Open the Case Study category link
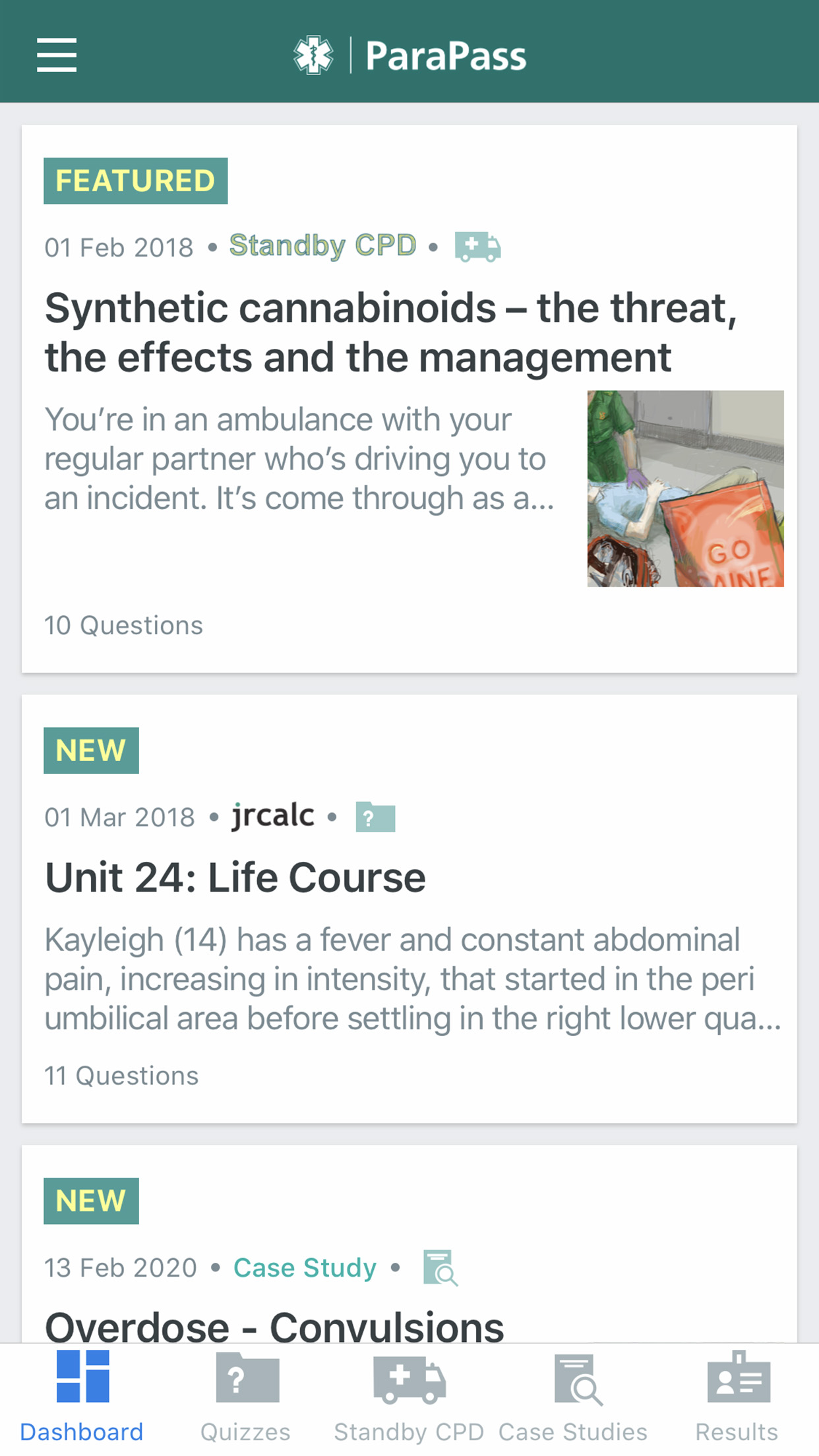The height and width of the screenshot is (1456, 819). (305, 1267)
